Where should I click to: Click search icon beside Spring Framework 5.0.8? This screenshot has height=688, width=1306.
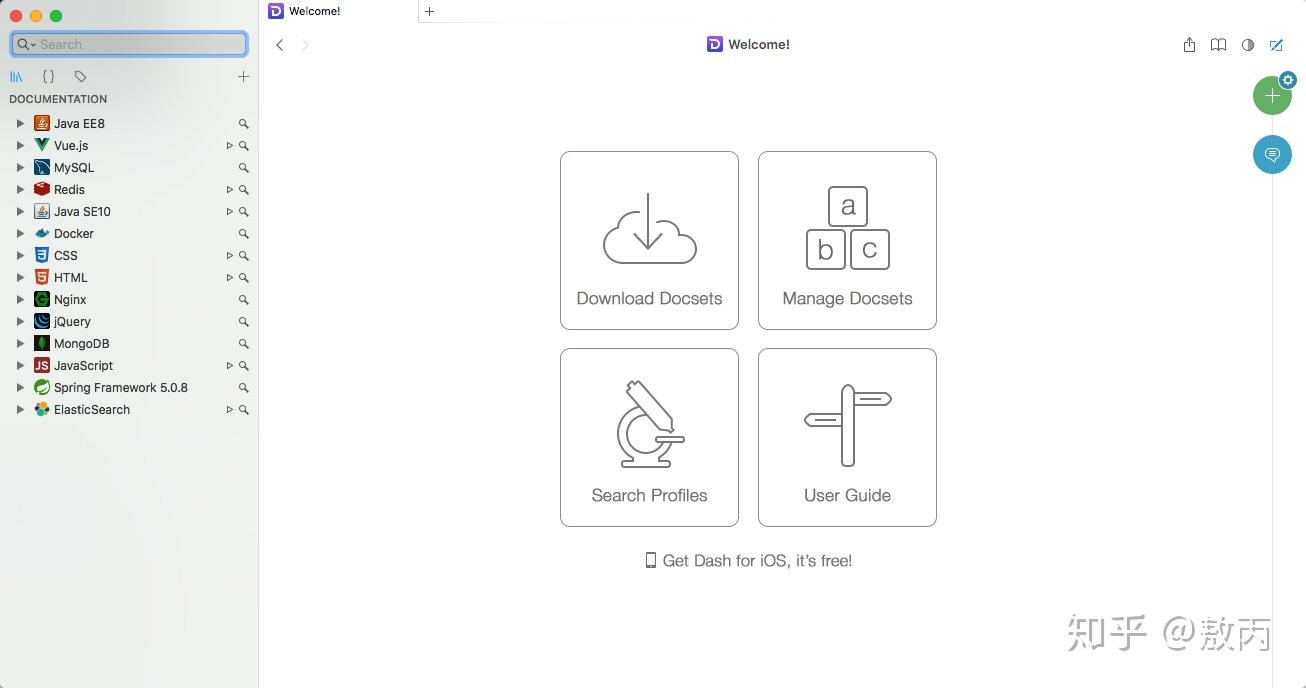tap(243, 388)
